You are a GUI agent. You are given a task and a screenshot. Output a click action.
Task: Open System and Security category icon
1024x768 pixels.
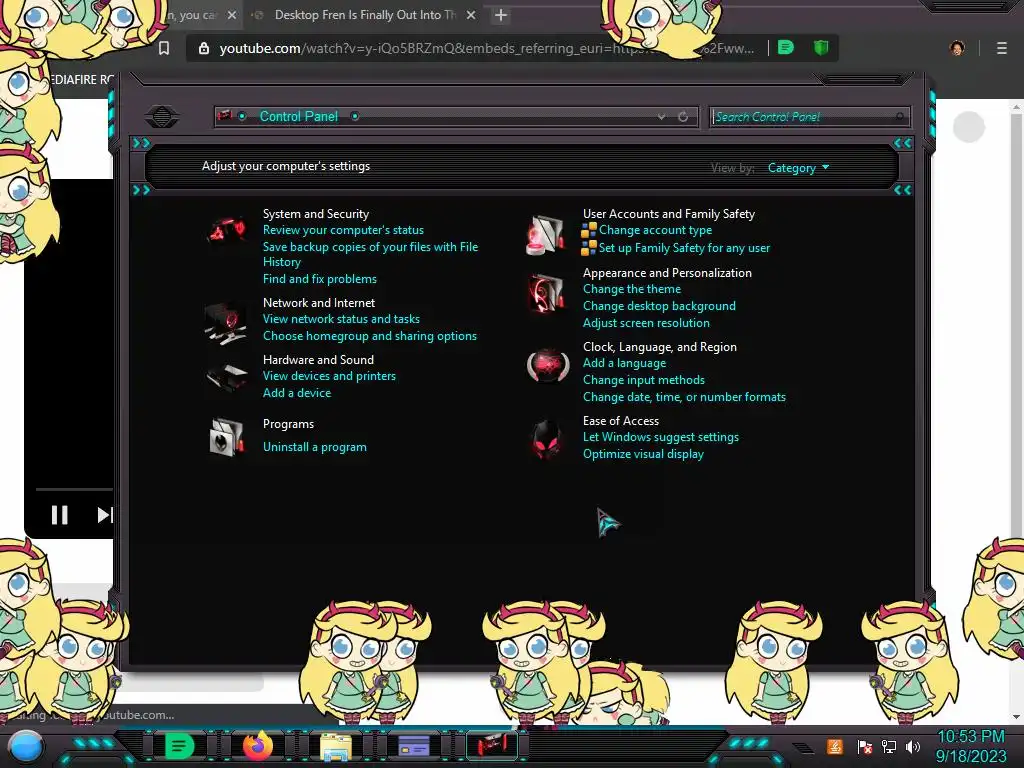226,231
